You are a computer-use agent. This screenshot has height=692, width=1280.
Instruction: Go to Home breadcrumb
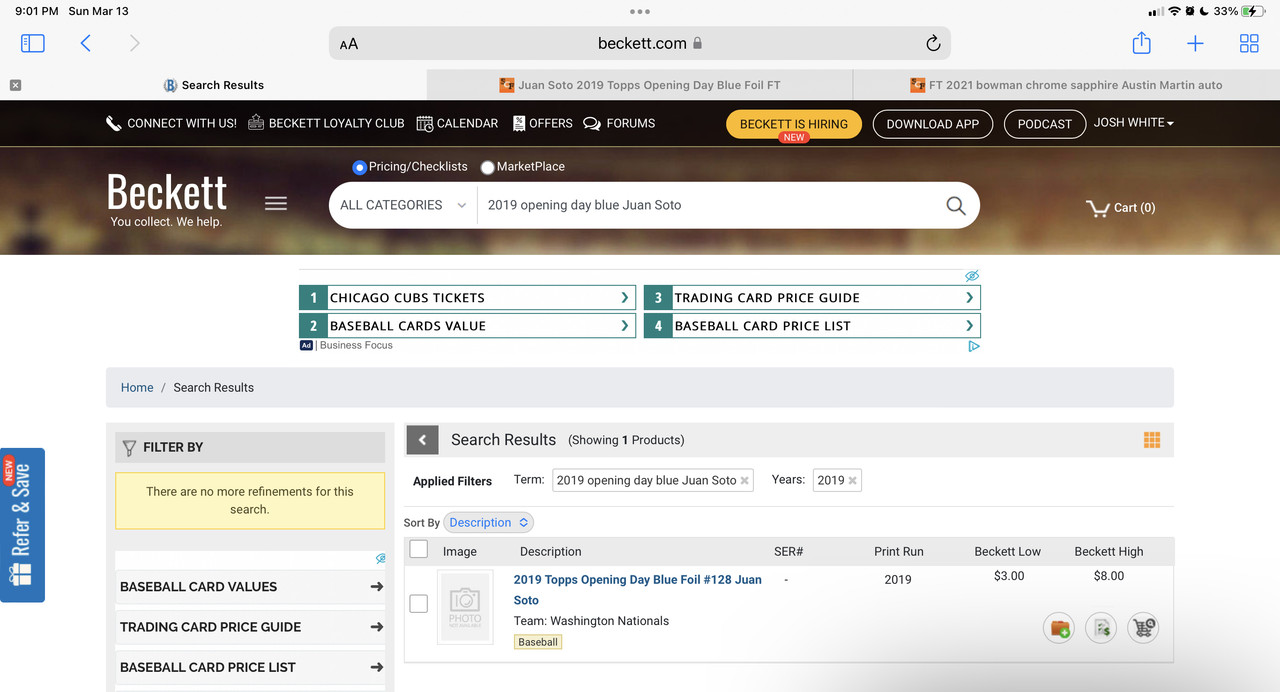coord(137,388)
